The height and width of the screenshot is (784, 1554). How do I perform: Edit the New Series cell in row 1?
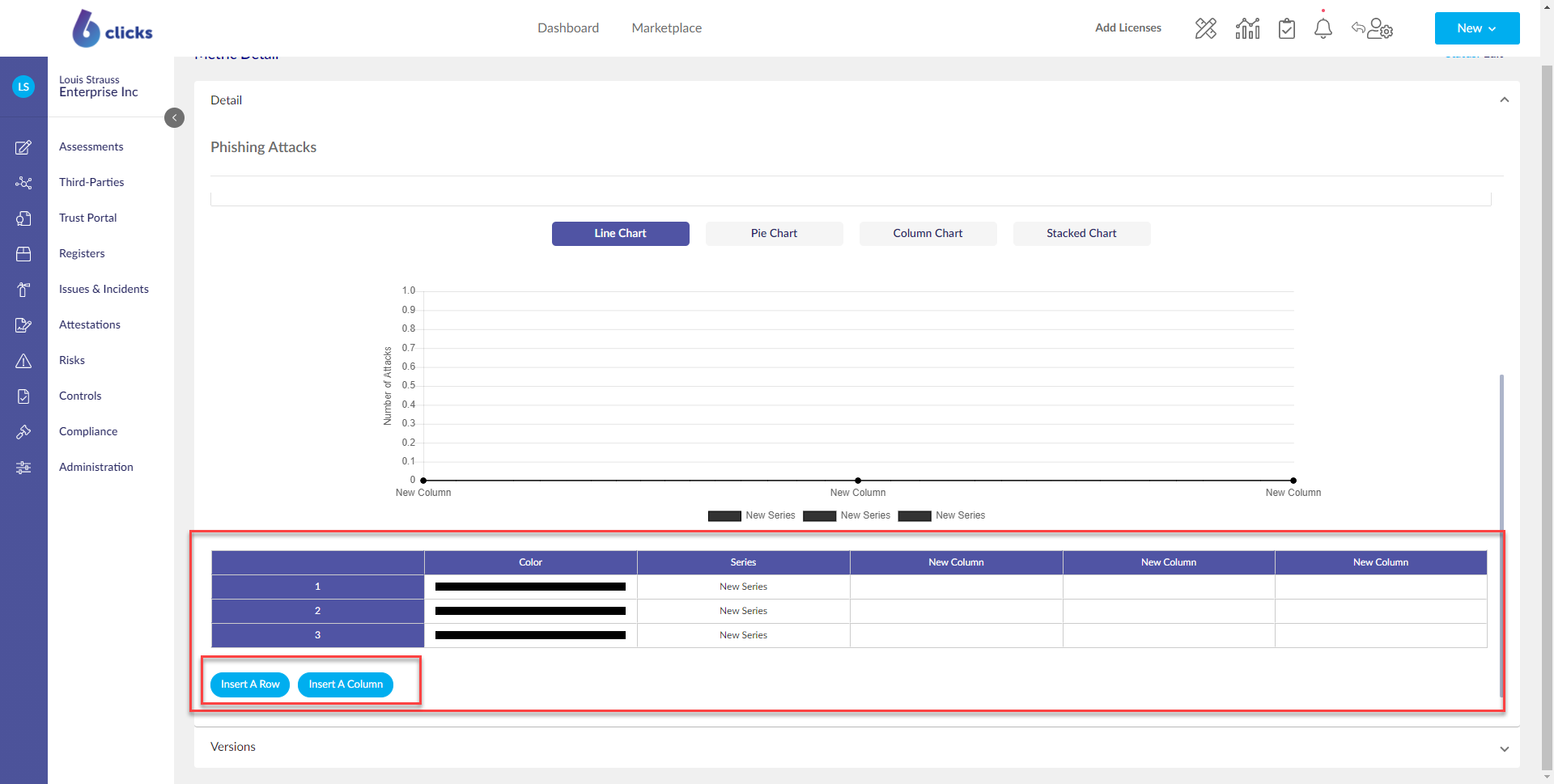(743, 587)
